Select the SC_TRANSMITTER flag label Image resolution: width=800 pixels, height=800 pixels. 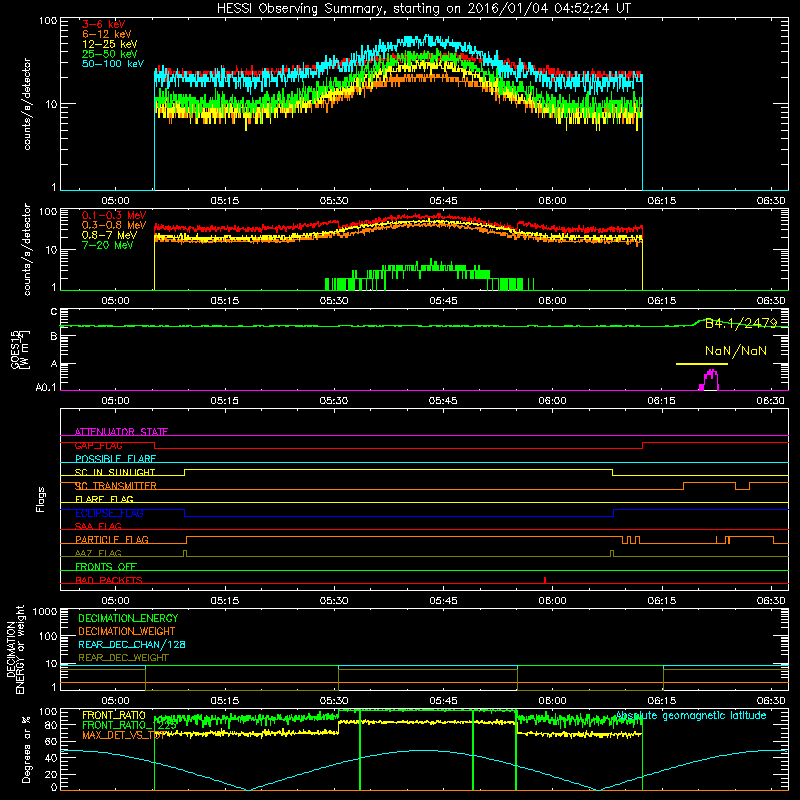(x=116, y=486)
